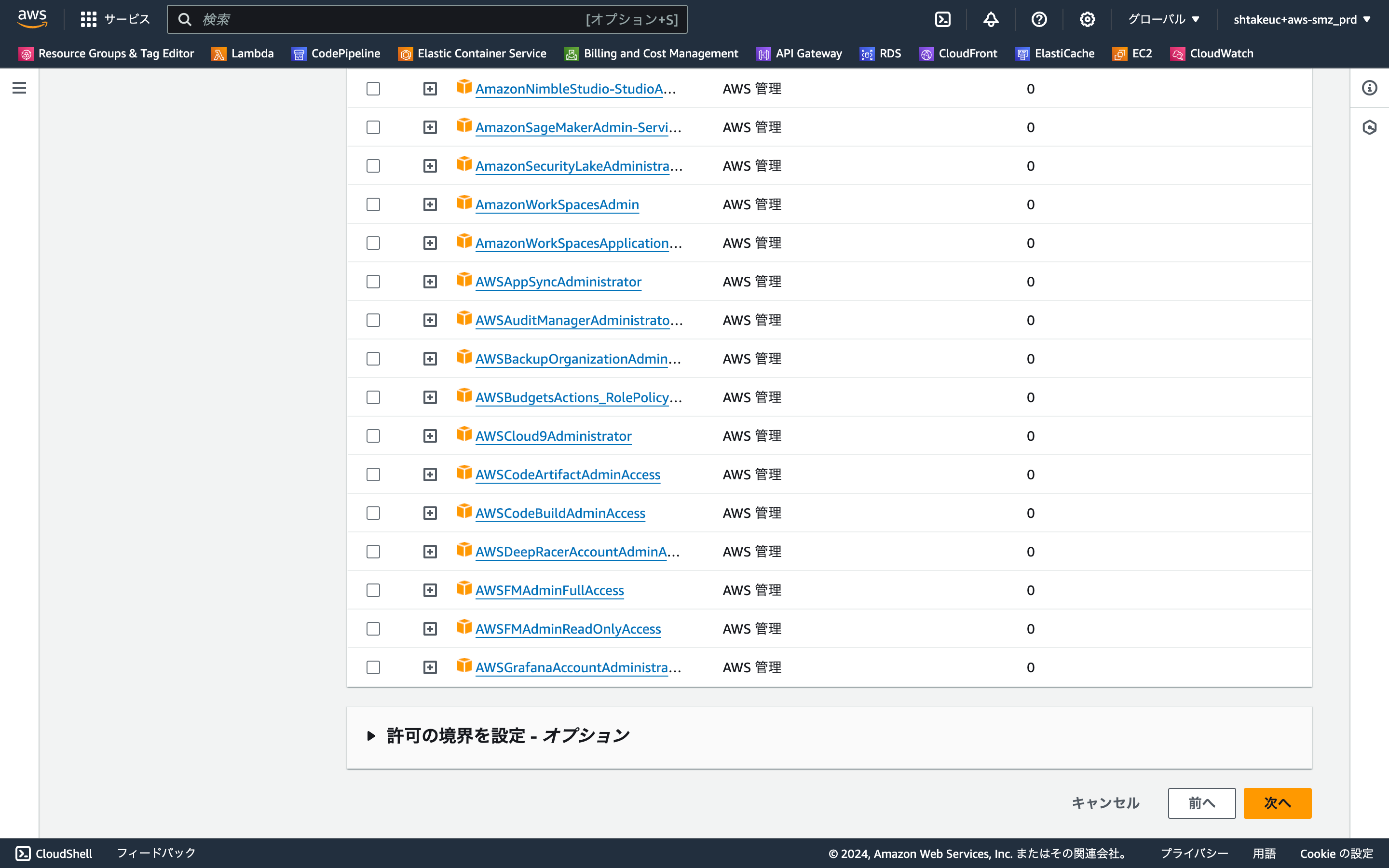Expand the AWSDeepRacerAccountAdminA policy row
Screen dimensions: 1389x868
[x=430, y=552]
